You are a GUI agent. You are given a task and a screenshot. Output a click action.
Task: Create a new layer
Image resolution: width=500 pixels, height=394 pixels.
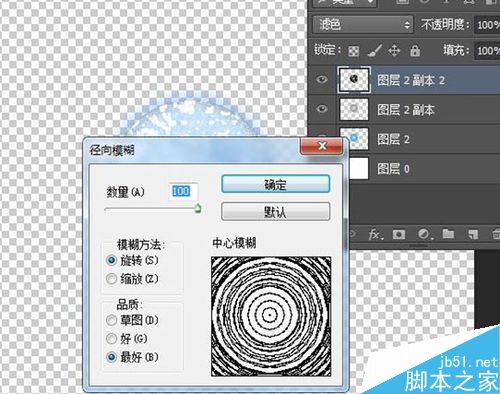(473, 234)
